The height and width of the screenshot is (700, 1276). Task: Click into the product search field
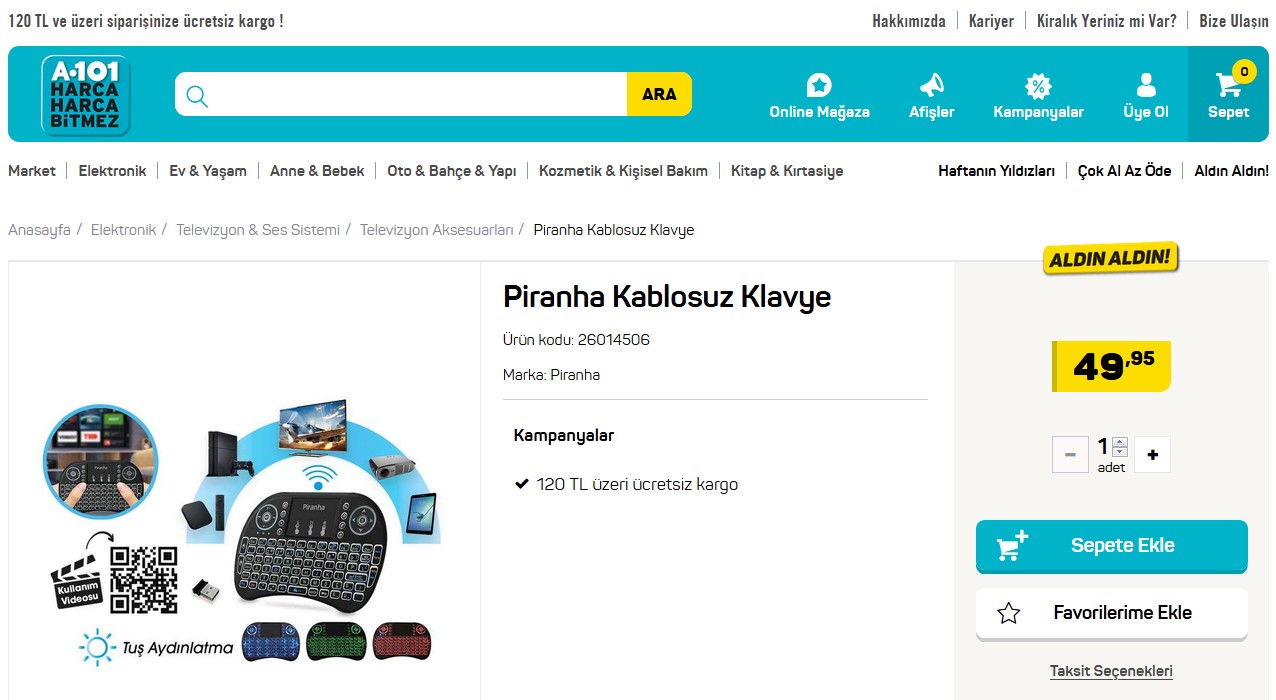click(418, 94)
